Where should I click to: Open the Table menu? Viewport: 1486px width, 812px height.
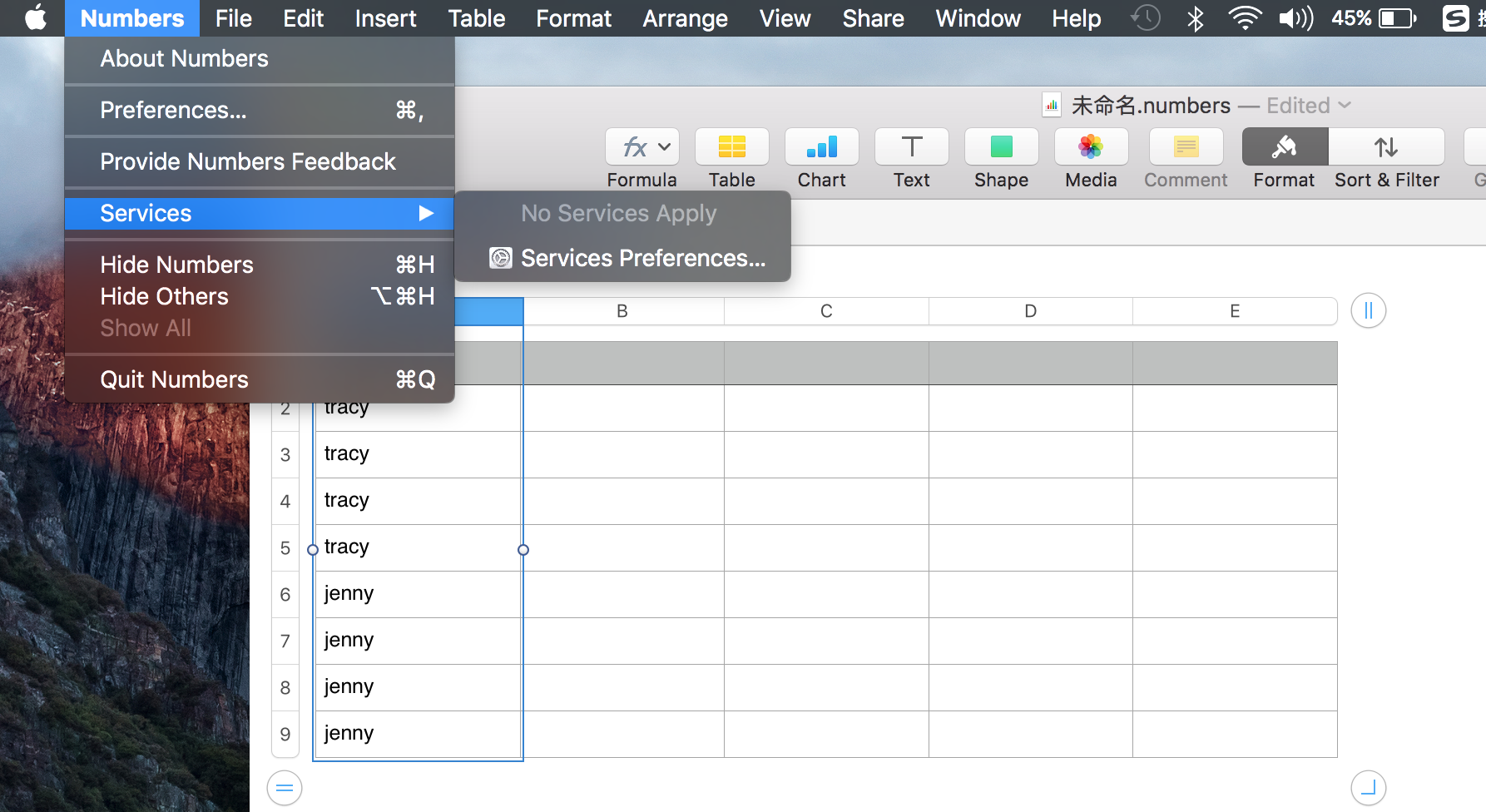[x=476, y=17]
